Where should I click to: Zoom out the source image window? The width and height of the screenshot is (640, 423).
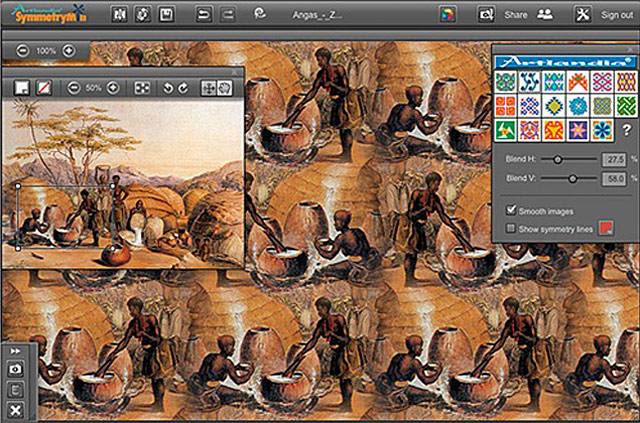(x=74, y=88)
